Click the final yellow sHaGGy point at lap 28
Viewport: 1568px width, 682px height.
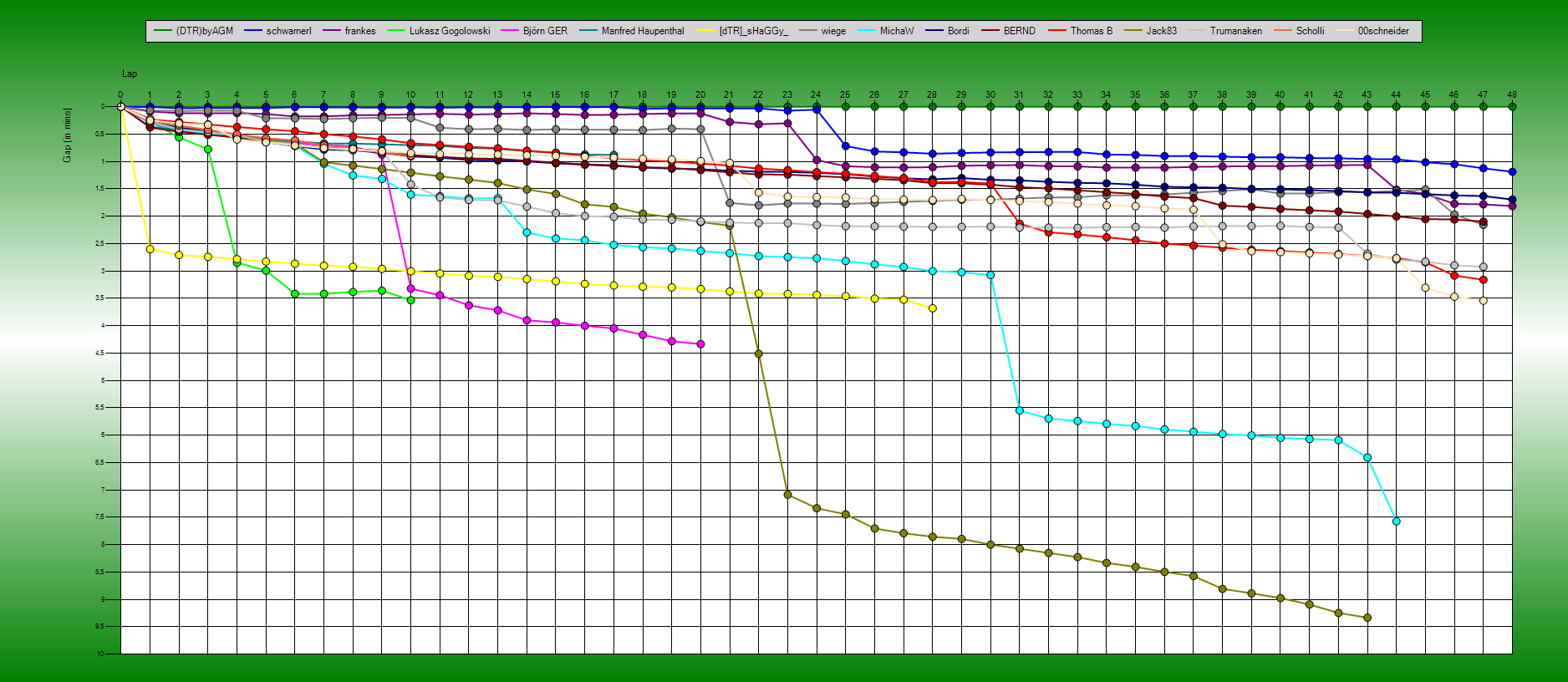coord(933,308)
